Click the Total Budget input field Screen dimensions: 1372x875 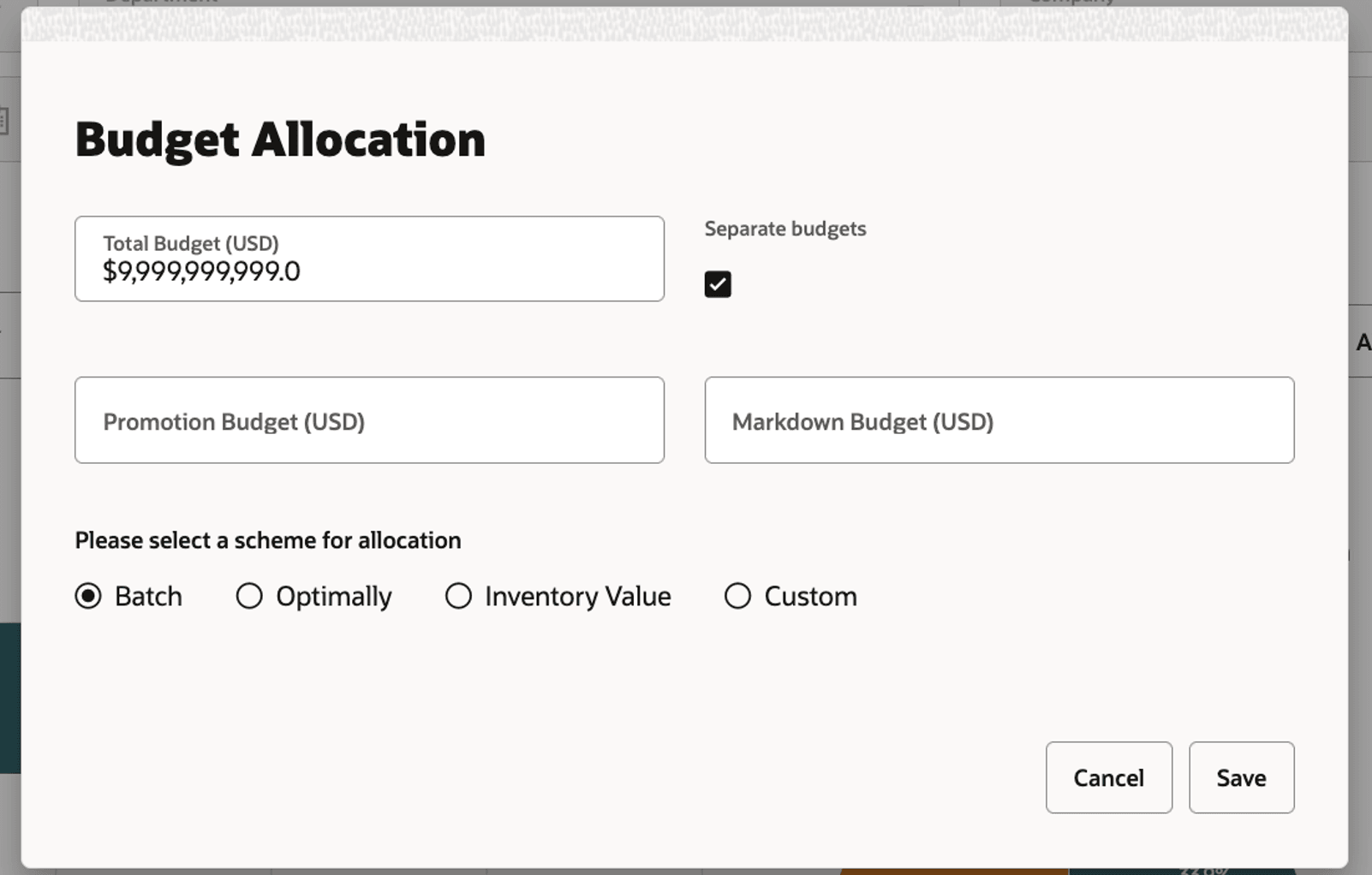(x=369, y=259)
